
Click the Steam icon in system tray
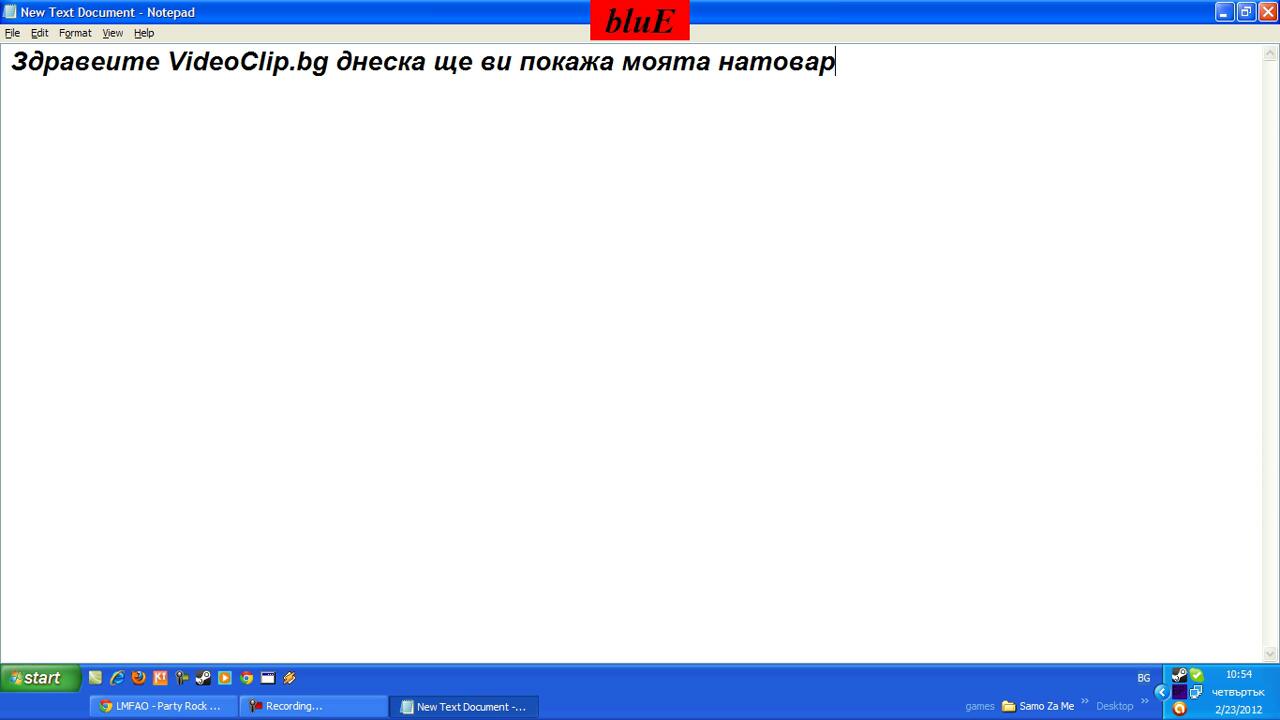coord(1179,675)
